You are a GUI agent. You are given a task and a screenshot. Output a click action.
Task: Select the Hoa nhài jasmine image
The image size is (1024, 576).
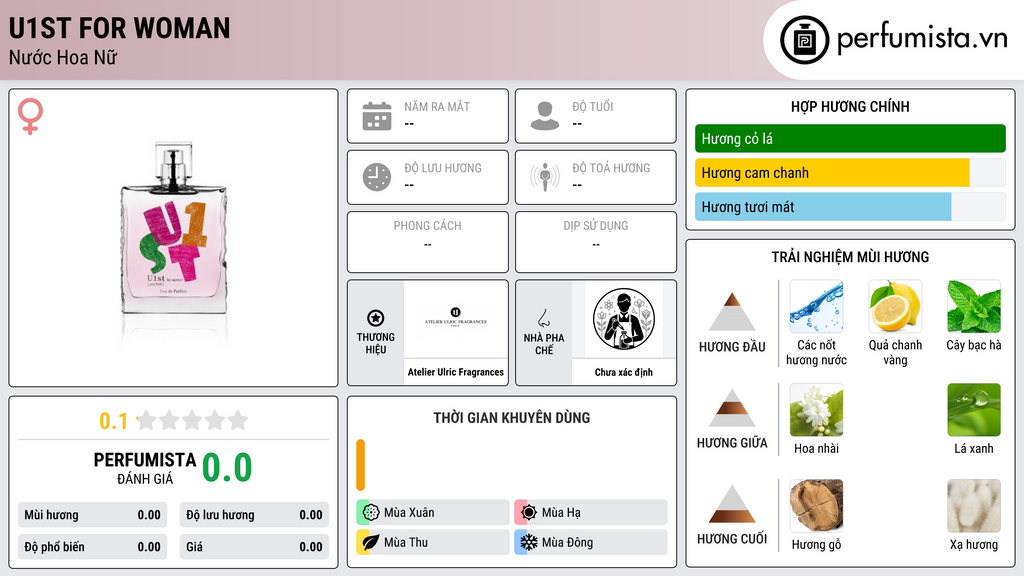[816, 410]
